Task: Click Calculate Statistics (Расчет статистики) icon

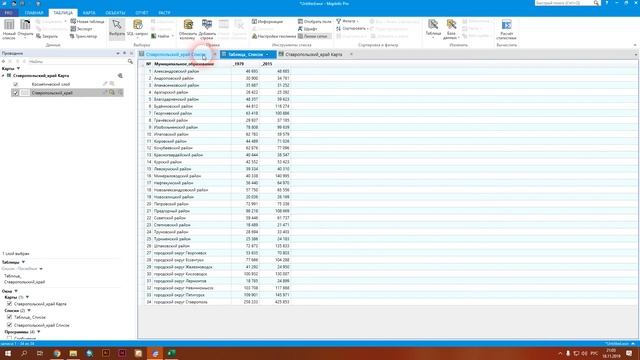Action: (x=506, y=29)
